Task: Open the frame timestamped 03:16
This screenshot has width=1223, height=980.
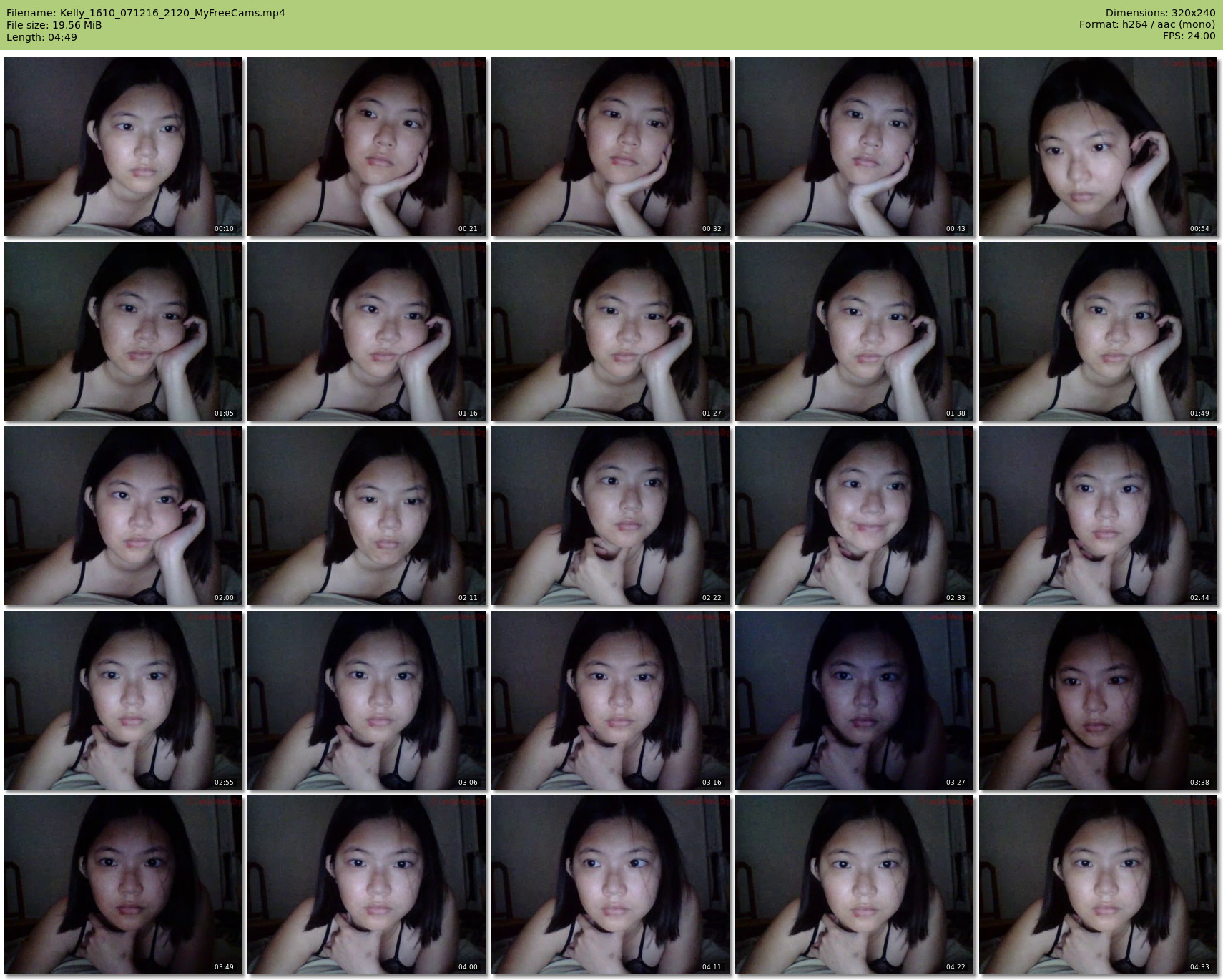Action: (x=611, y=700)
